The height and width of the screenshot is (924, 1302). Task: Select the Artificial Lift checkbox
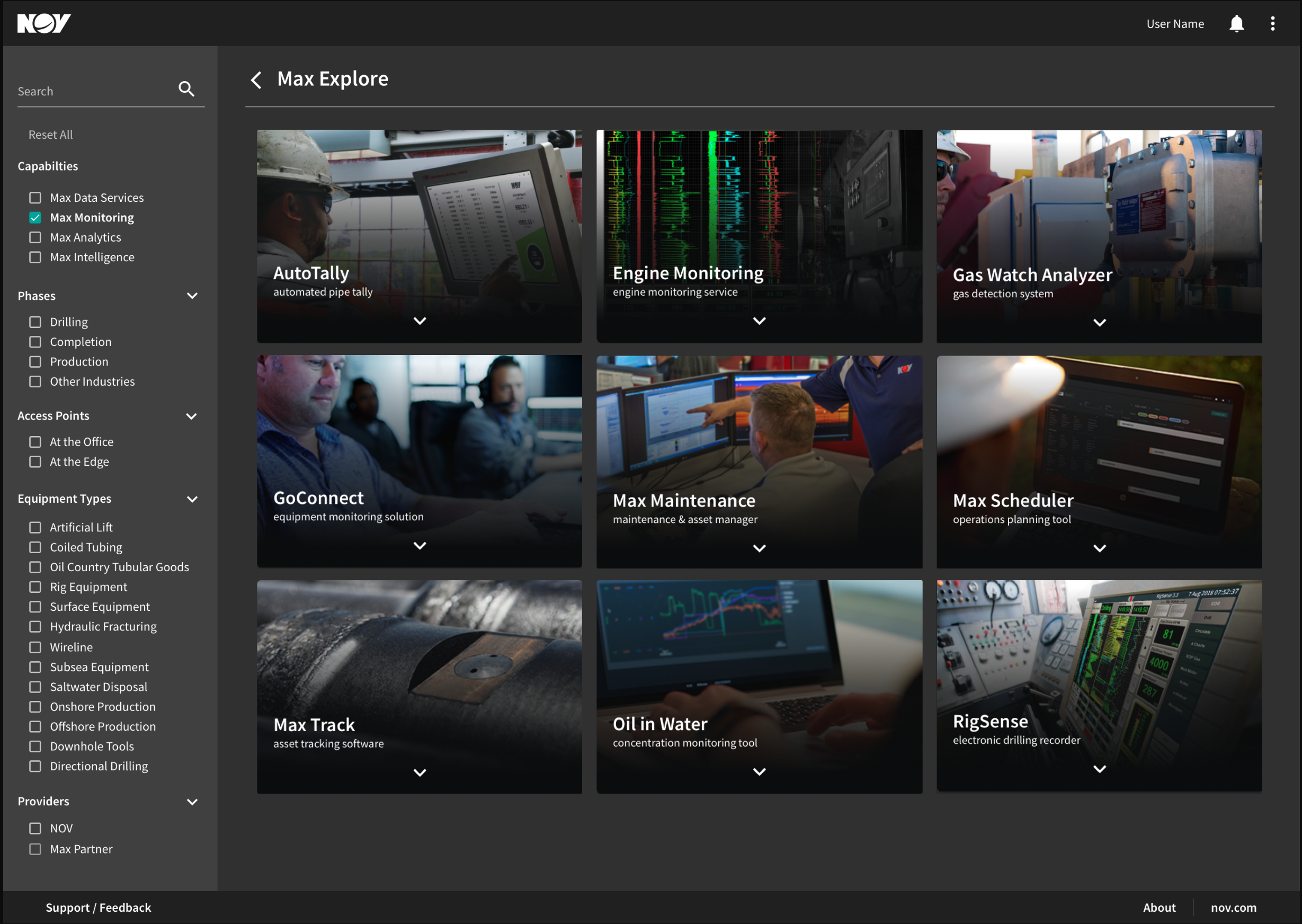click(x=35, y=527)
